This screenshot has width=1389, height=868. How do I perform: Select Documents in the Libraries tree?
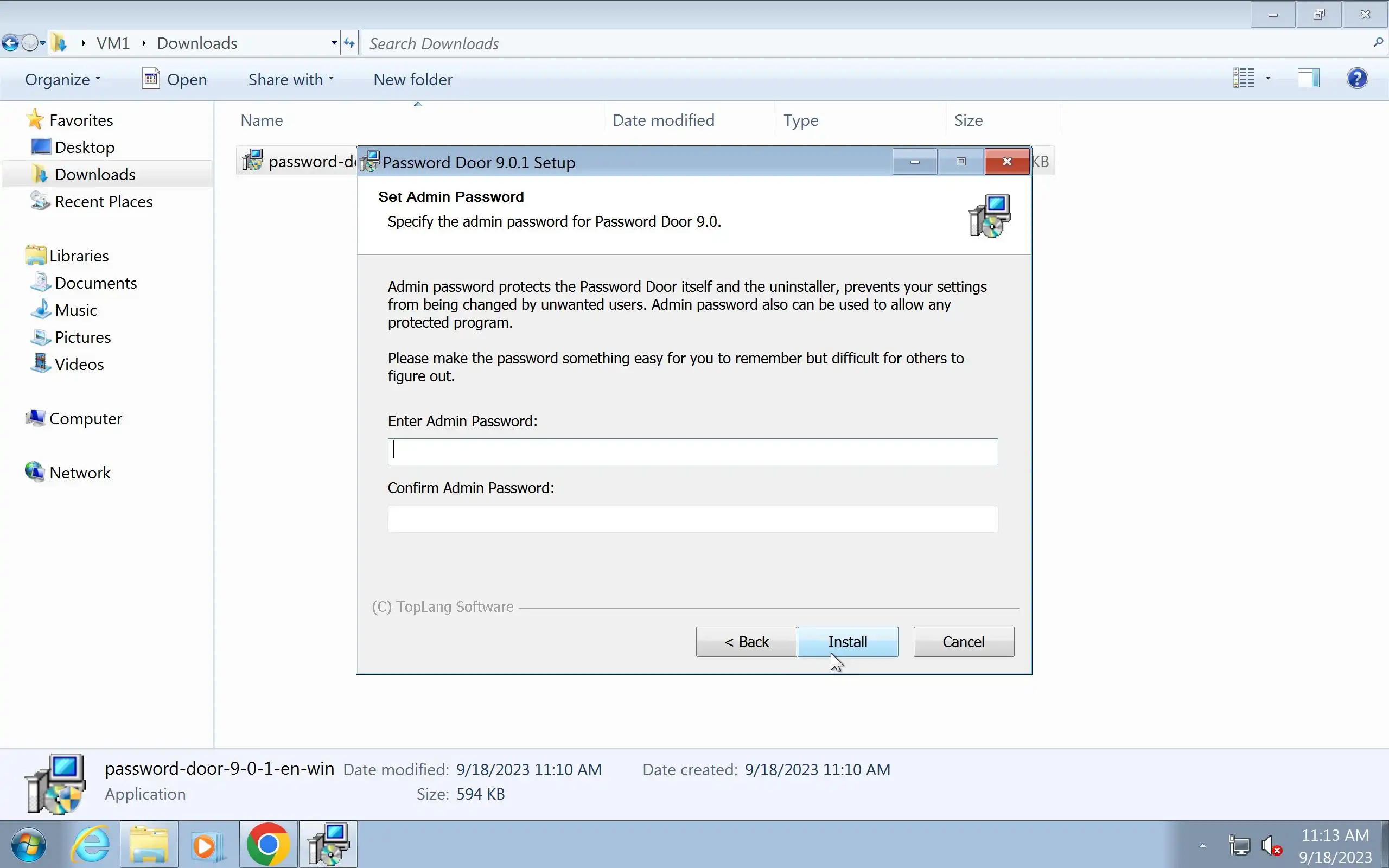coord(95,283)
